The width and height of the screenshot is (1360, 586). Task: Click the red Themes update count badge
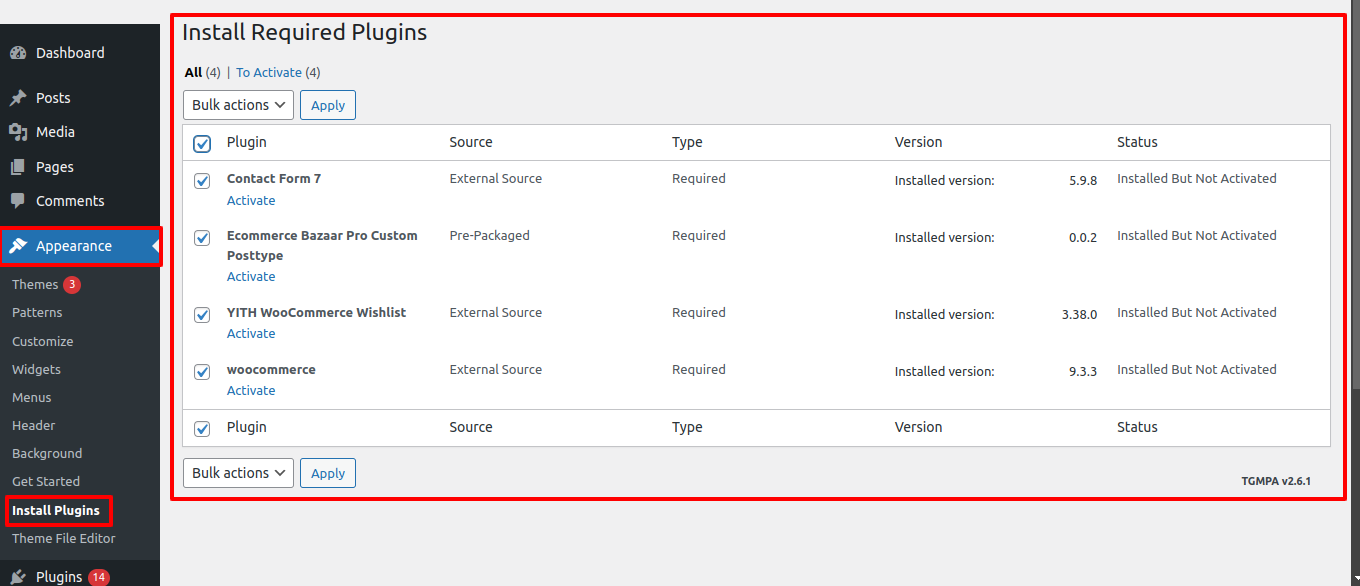click(72, 285)
